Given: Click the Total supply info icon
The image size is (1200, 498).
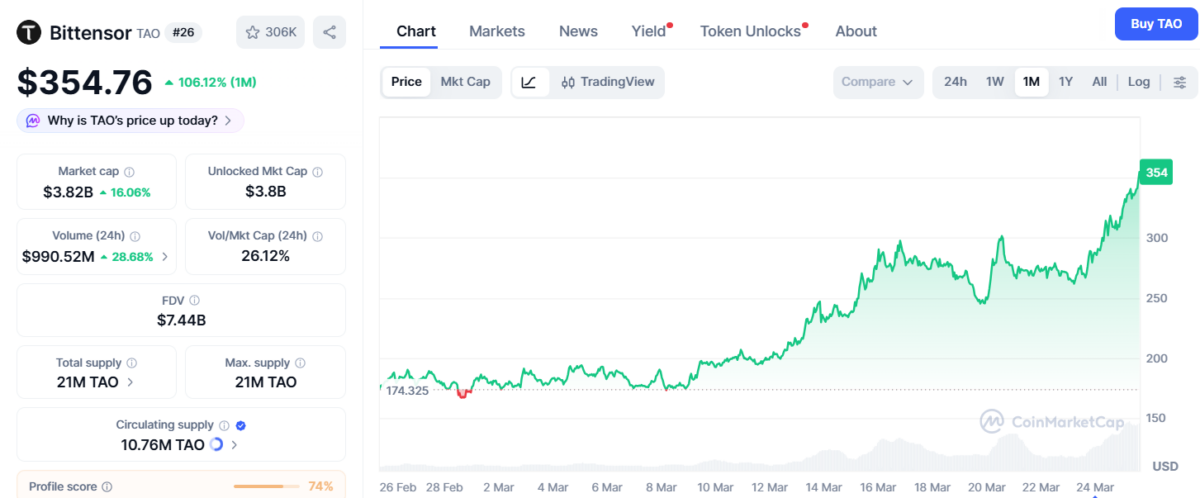Looking at the screenshot, I should click(x=132, y=363).
